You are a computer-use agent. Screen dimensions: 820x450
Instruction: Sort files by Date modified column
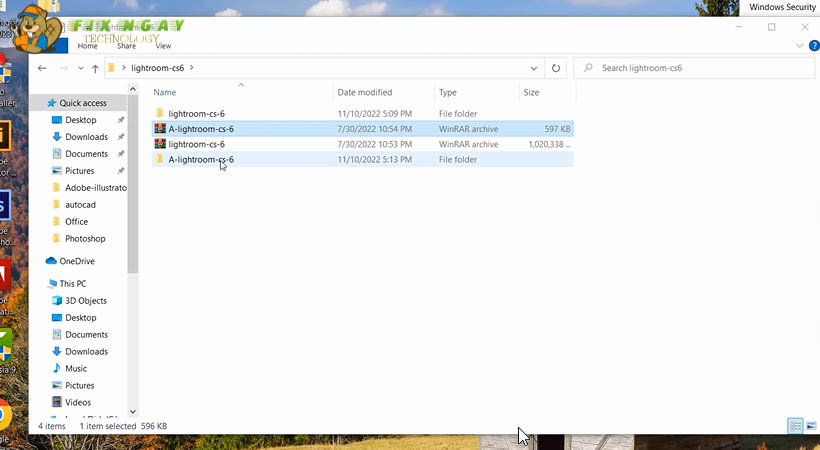(x=365, y=92)
